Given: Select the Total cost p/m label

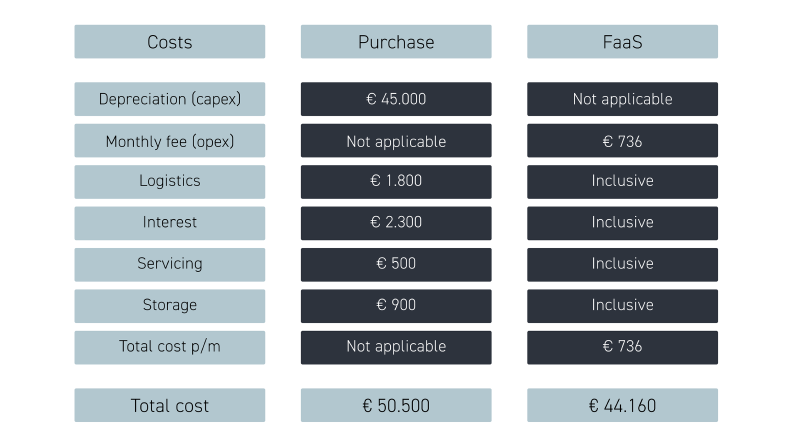Looking at the screenshot, I should tap(169, 346).
